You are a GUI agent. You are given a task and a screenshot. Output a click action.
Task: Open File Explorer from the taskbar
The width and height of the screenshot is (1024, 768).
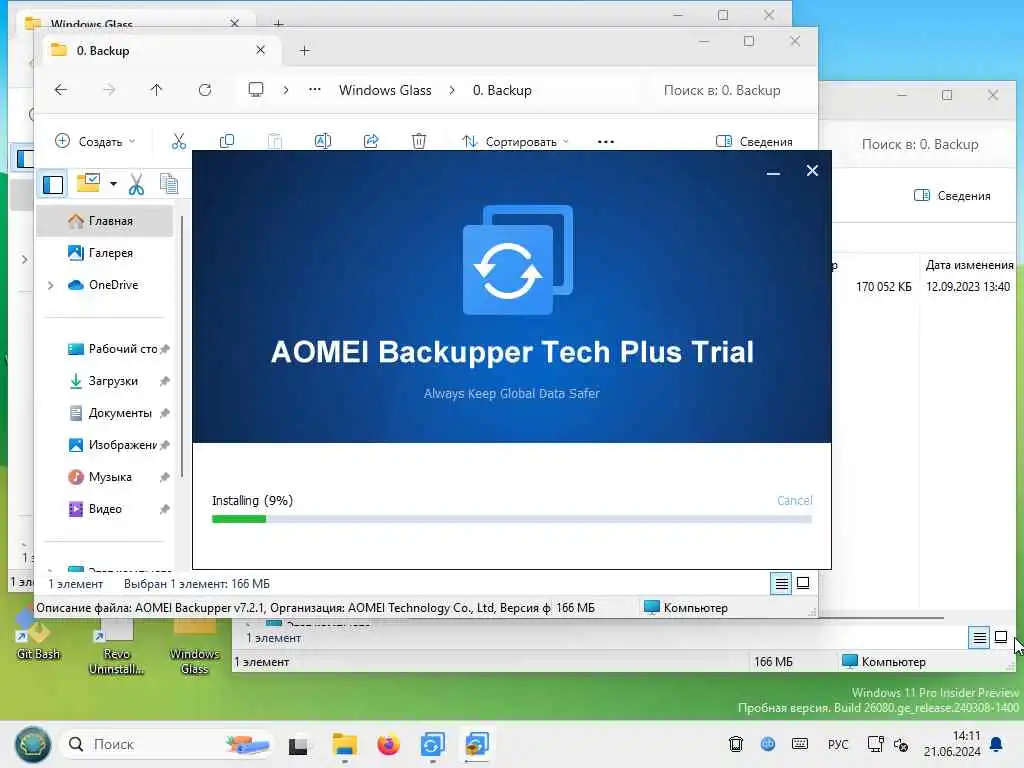(x=344, y=744)
